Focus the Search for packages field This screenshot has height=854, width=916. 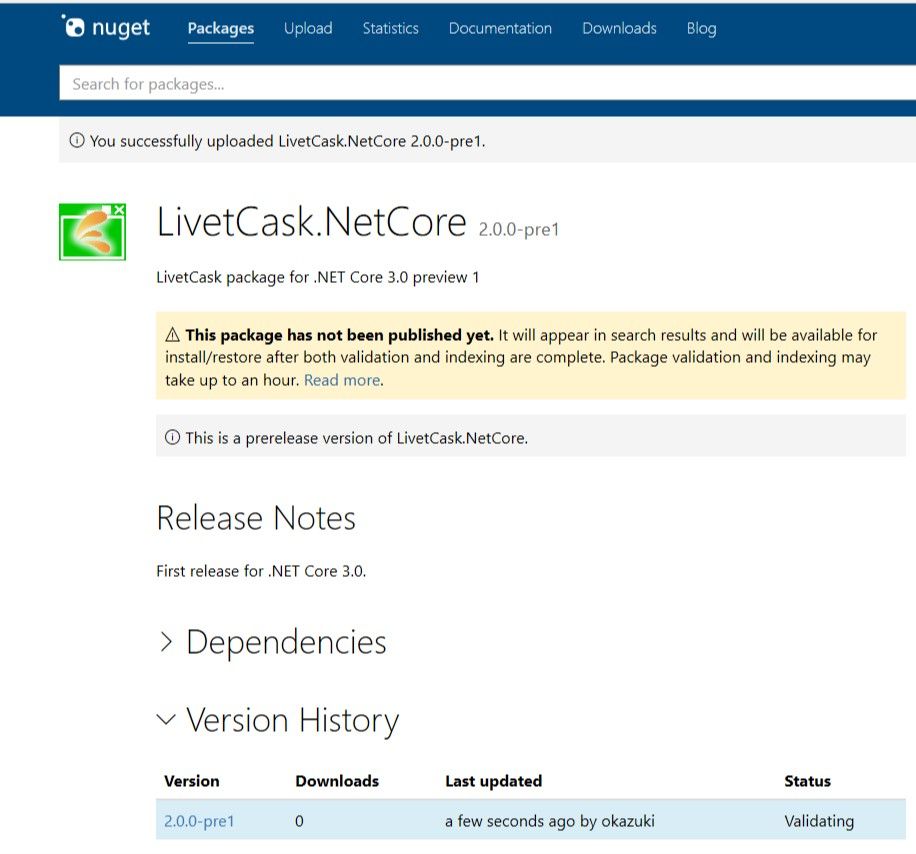tap(487, 84)
